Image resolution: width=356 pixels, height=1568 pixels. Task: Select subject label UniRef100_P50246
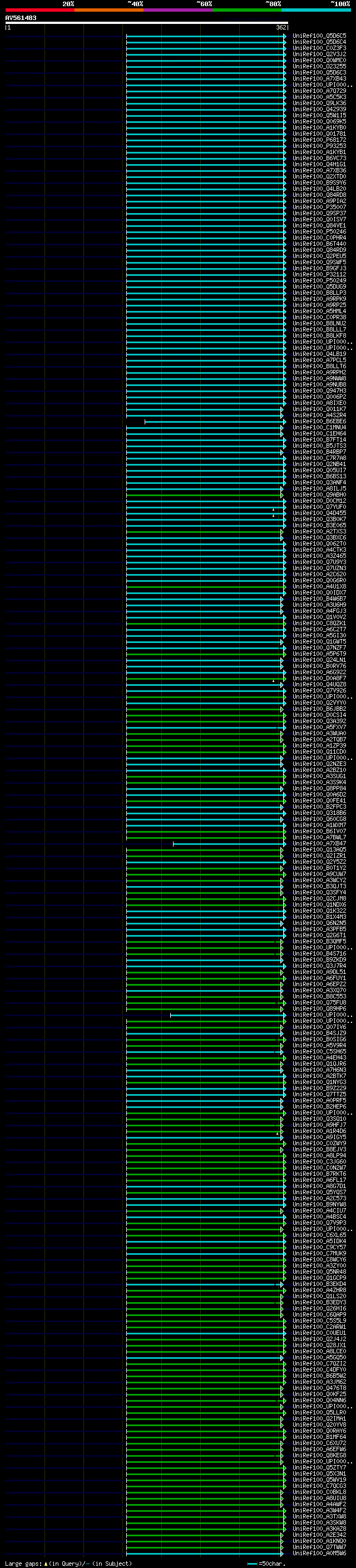coord(319,231)
